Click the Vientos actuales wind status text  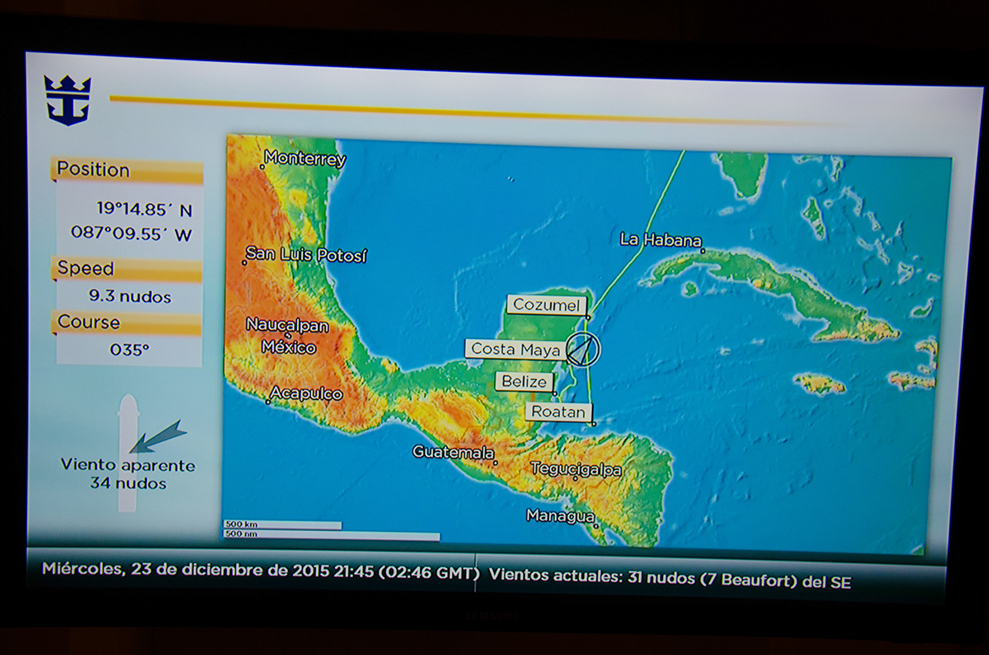[670, 577]
